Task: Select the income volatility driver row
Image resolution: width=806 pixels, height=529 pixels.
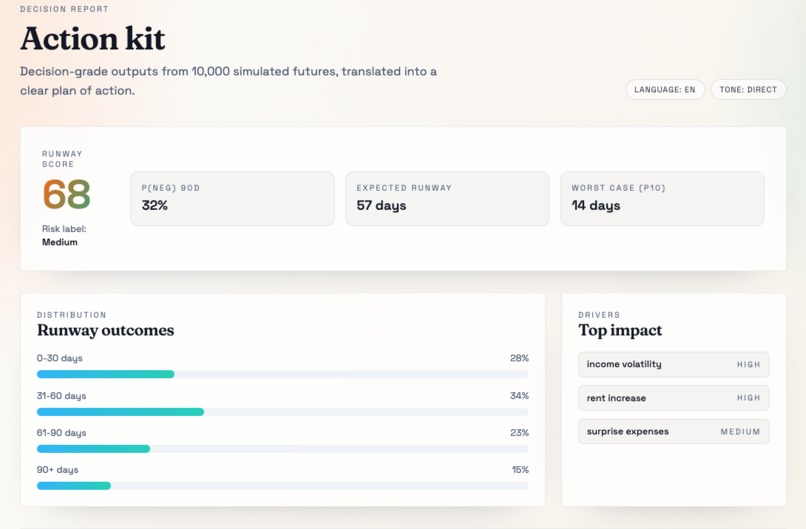Action: pos(673,364)
